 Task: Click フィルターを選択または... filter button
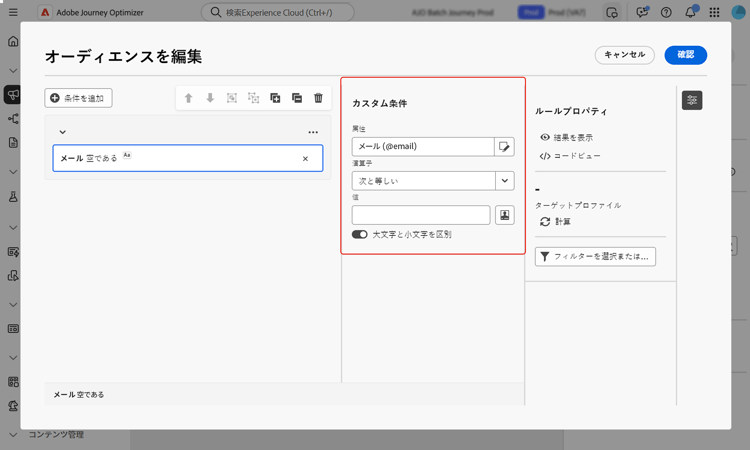pos(595,257)
